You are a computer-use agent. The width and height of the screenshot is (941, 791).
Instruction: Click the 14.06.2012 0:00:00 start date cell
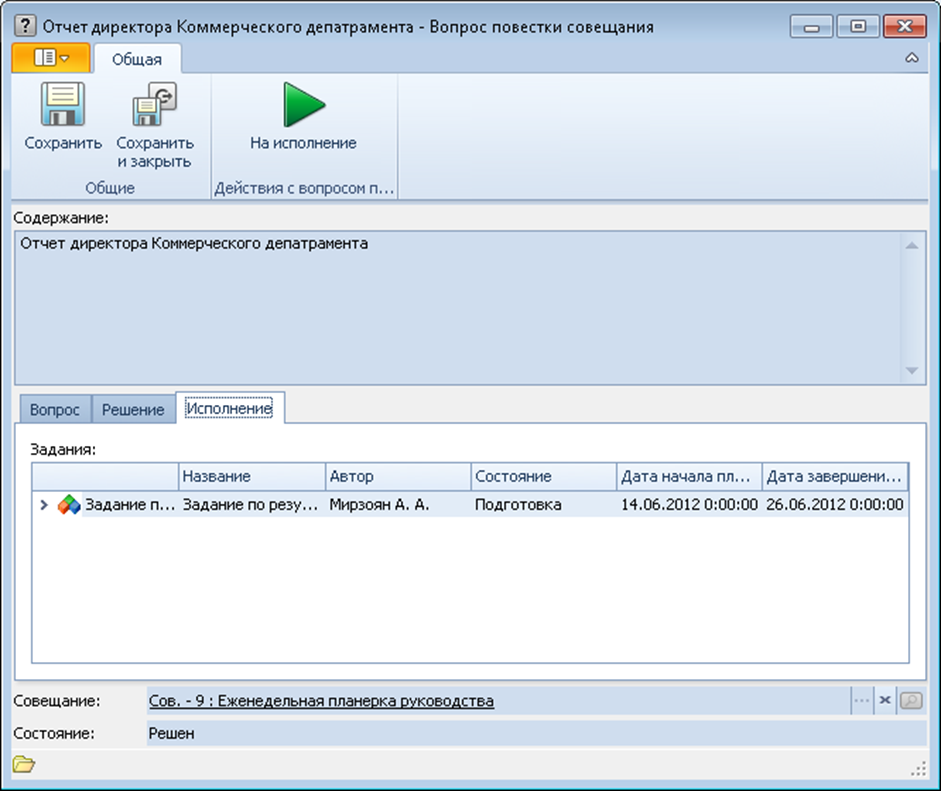click(690, 505)
